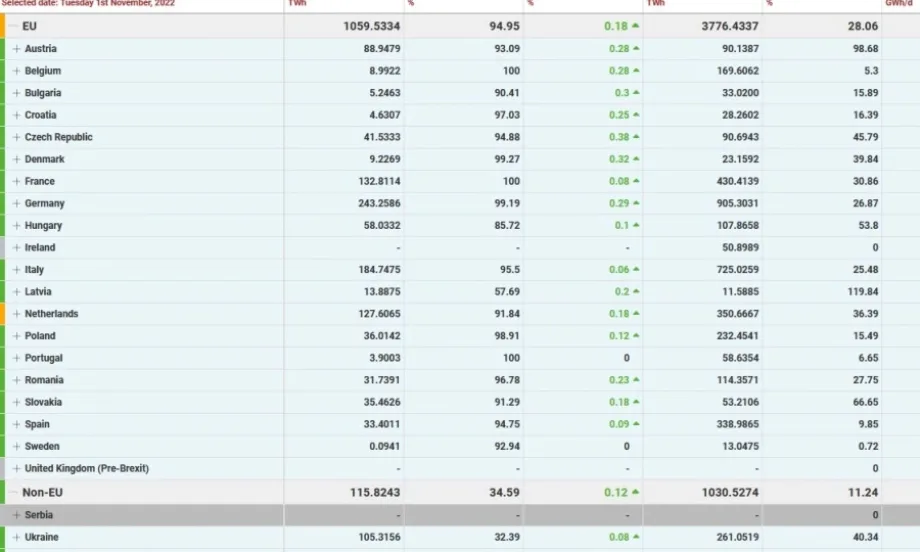This screenshot has height=552, width=920.
Task: Collapse the Non-EU group
Action: click(13, 492)
